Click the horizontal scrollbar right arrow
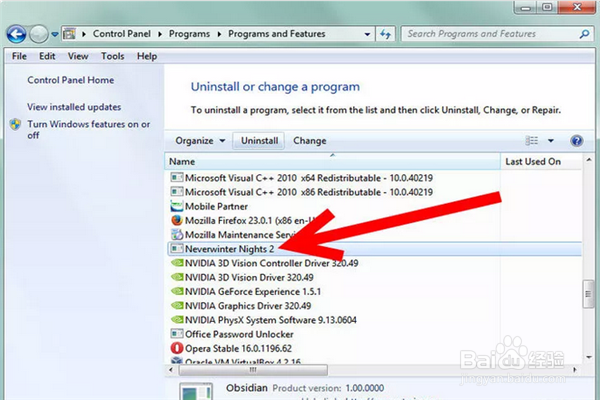The height and width of the screenshot is (400, 600). (x=575, y=370)
